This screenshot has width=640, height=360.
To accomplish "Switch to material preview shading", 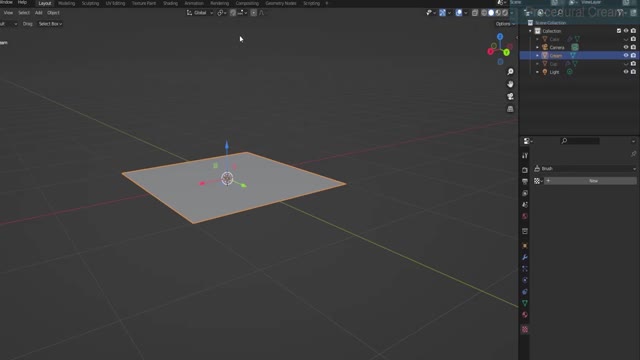I will 498,13.
